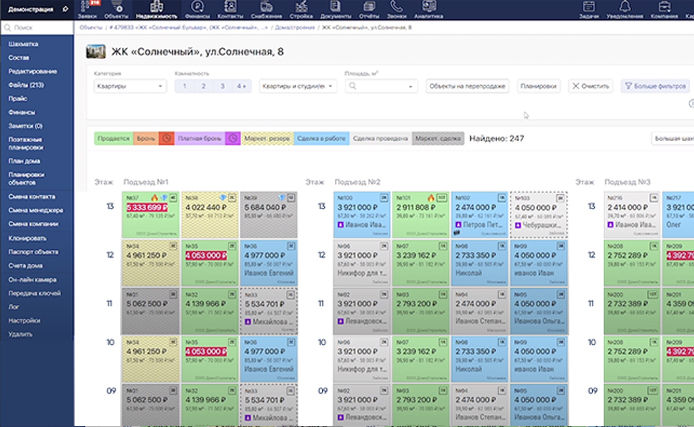
Task: Open the Объекты section icon
Action: click(116, 6)
